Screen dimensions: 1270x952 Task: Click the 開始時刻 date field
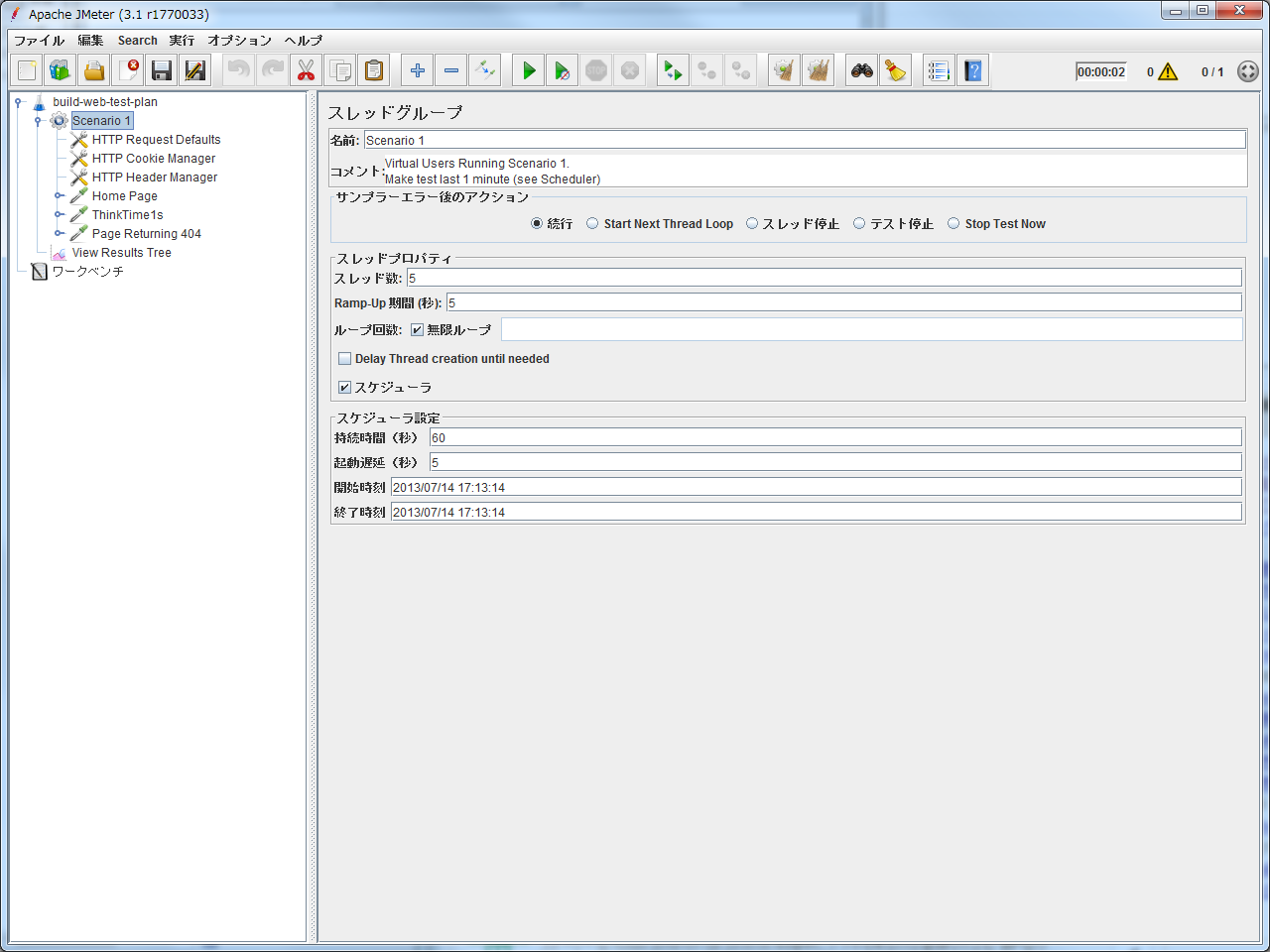click(817, 487)
